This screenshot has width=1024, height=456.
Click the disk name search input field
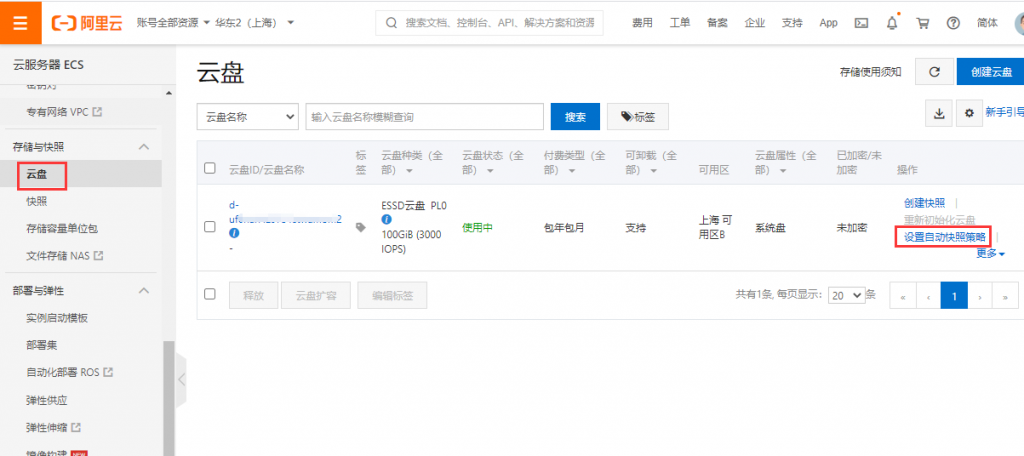click(x=424, y=117)
